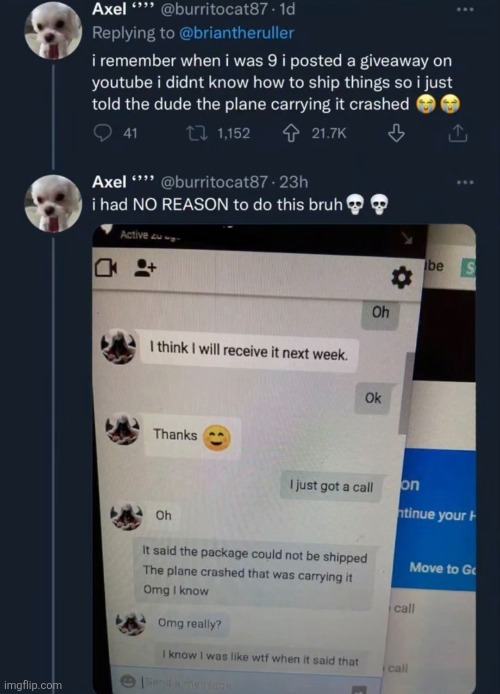
Task: Click the downvote arrow on first tweet
Action: (x=396, y=133)
